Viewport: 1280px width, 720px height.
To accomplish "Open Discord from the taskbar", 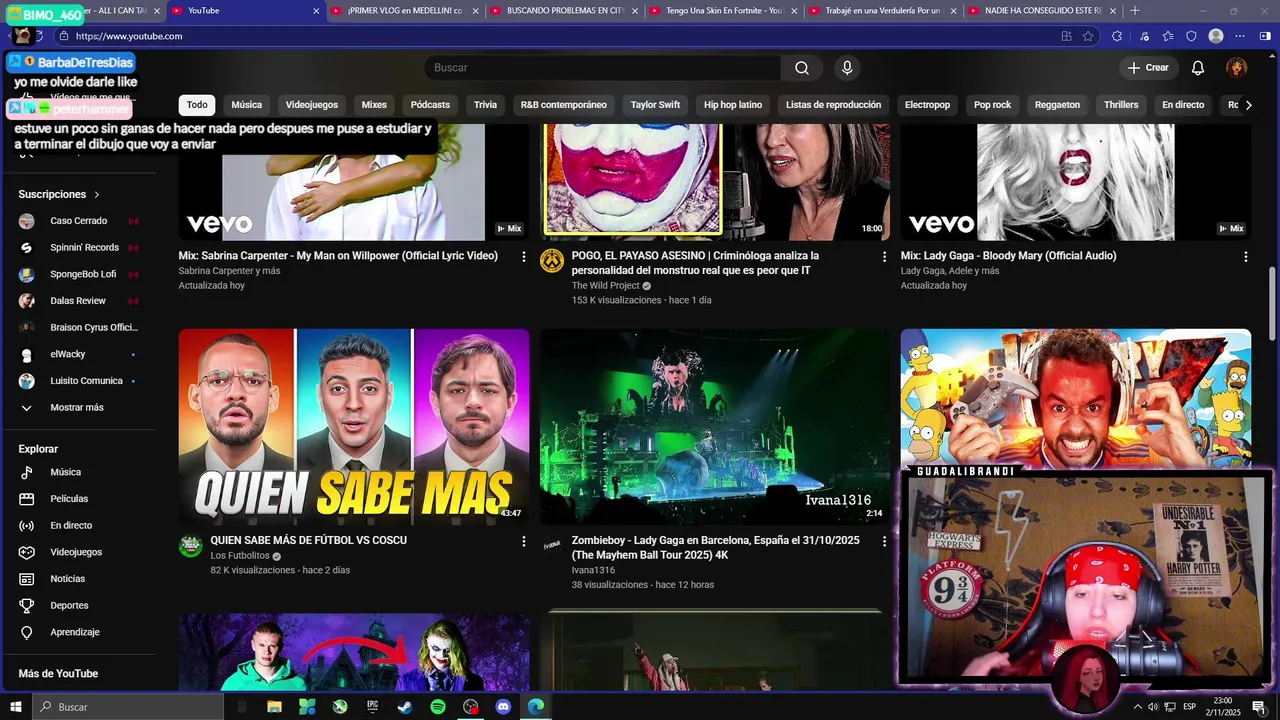I will click(x=503, y=707).
